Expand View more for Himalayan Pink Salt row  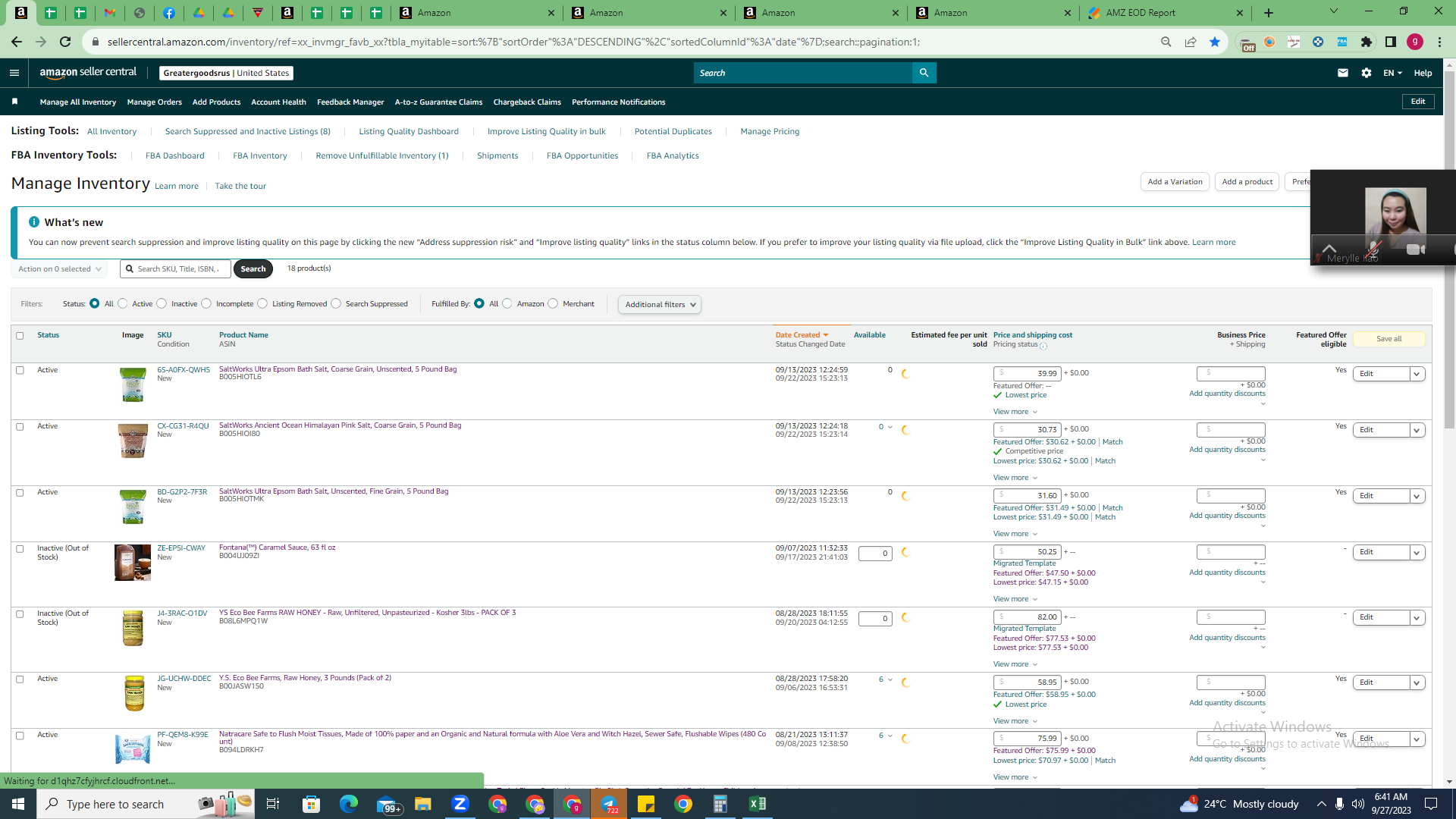(x=1015, y=478)
